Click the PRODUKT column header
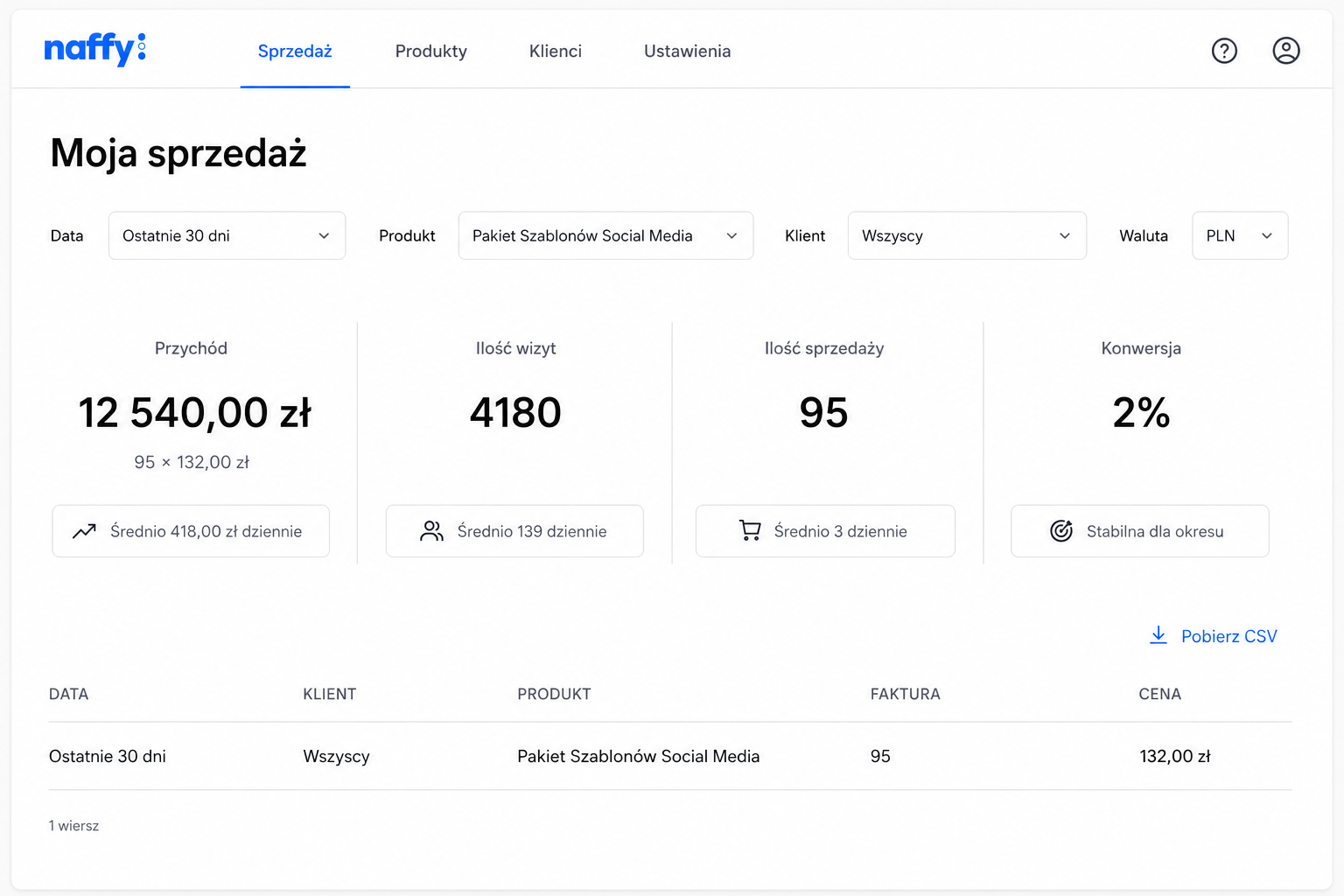Screen dimensions: 1344x896 coord(554,694)
